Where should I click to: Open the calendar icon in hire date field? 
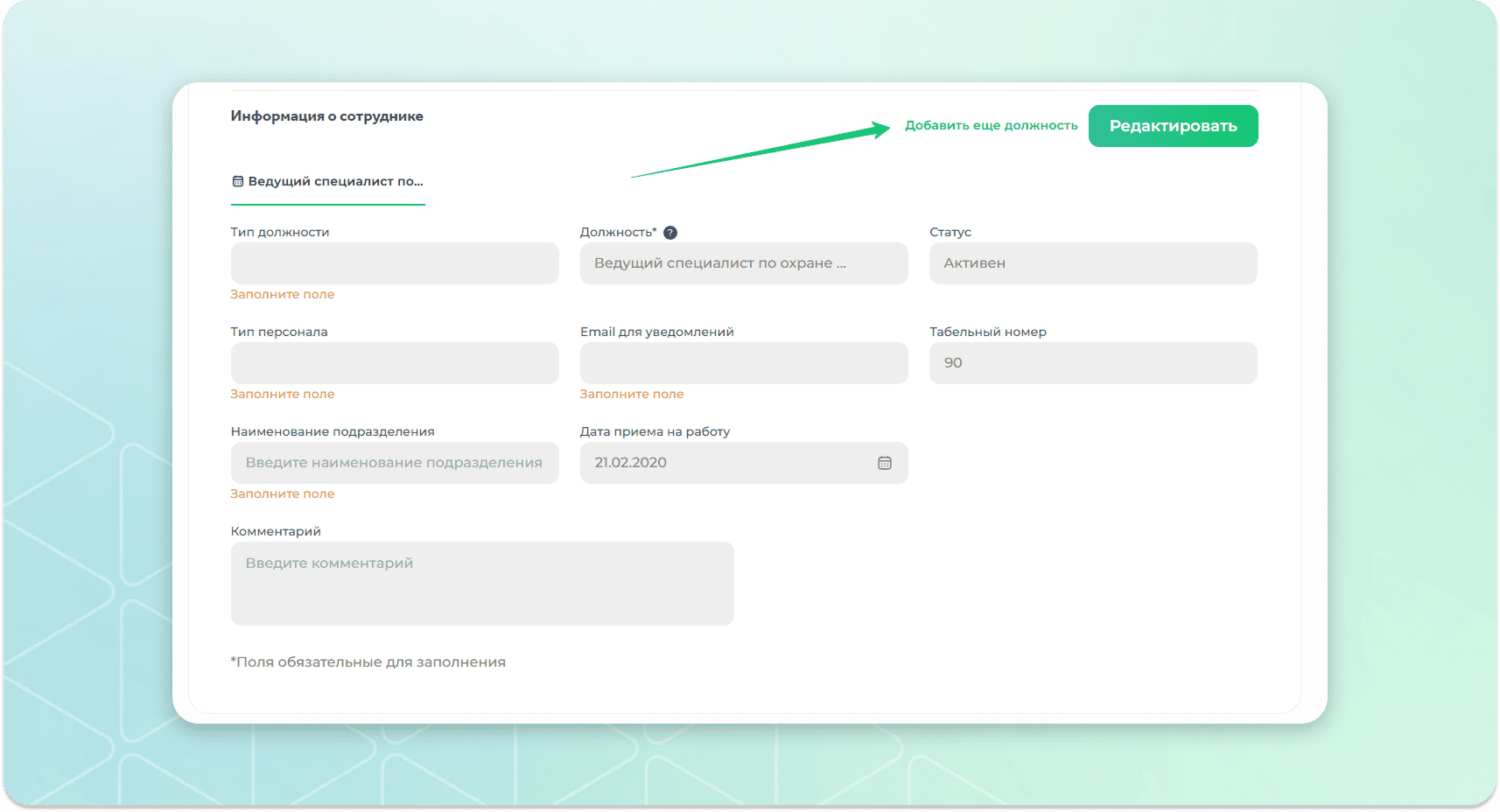click(885, 463)
